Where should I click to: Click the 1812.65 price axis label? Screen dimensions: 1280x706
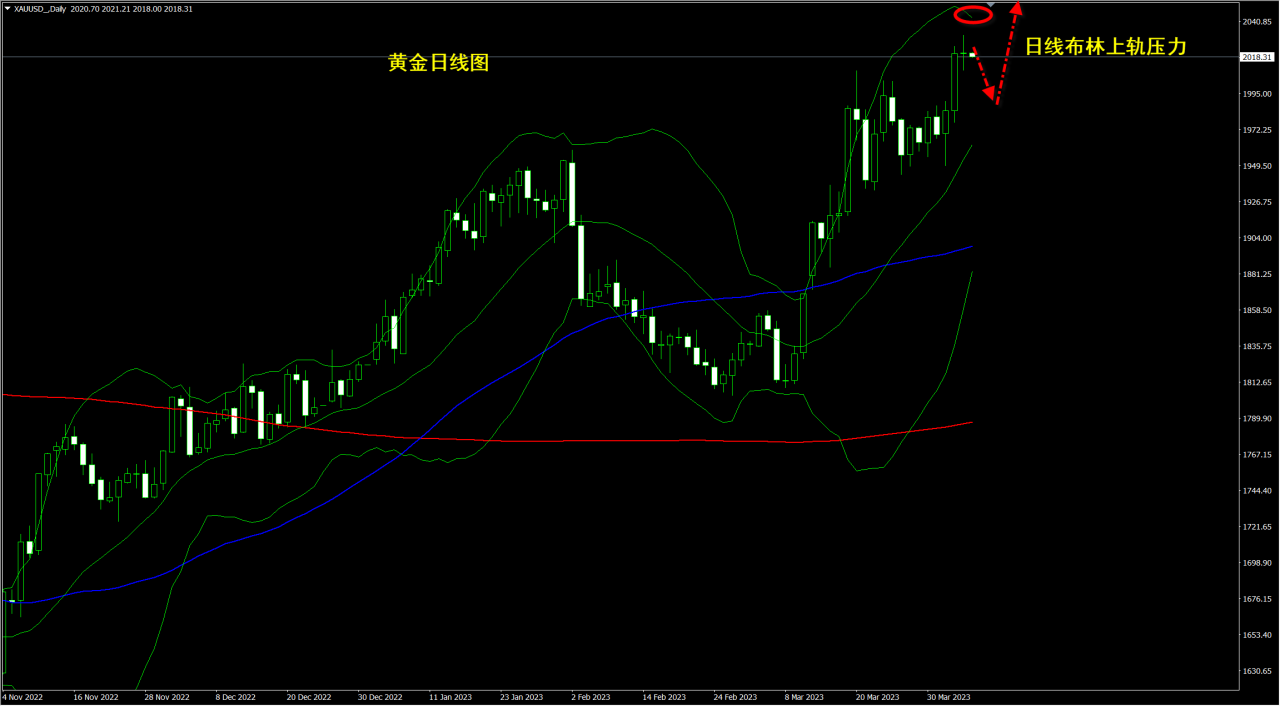pyautogui.click(x=1256, y=382)
